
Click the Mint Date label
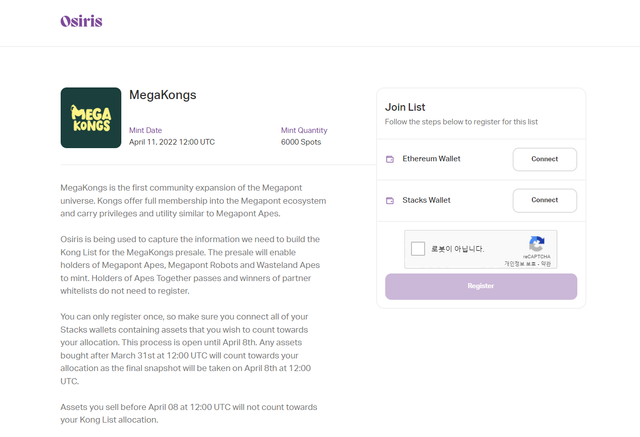click(x=145, y=130)
